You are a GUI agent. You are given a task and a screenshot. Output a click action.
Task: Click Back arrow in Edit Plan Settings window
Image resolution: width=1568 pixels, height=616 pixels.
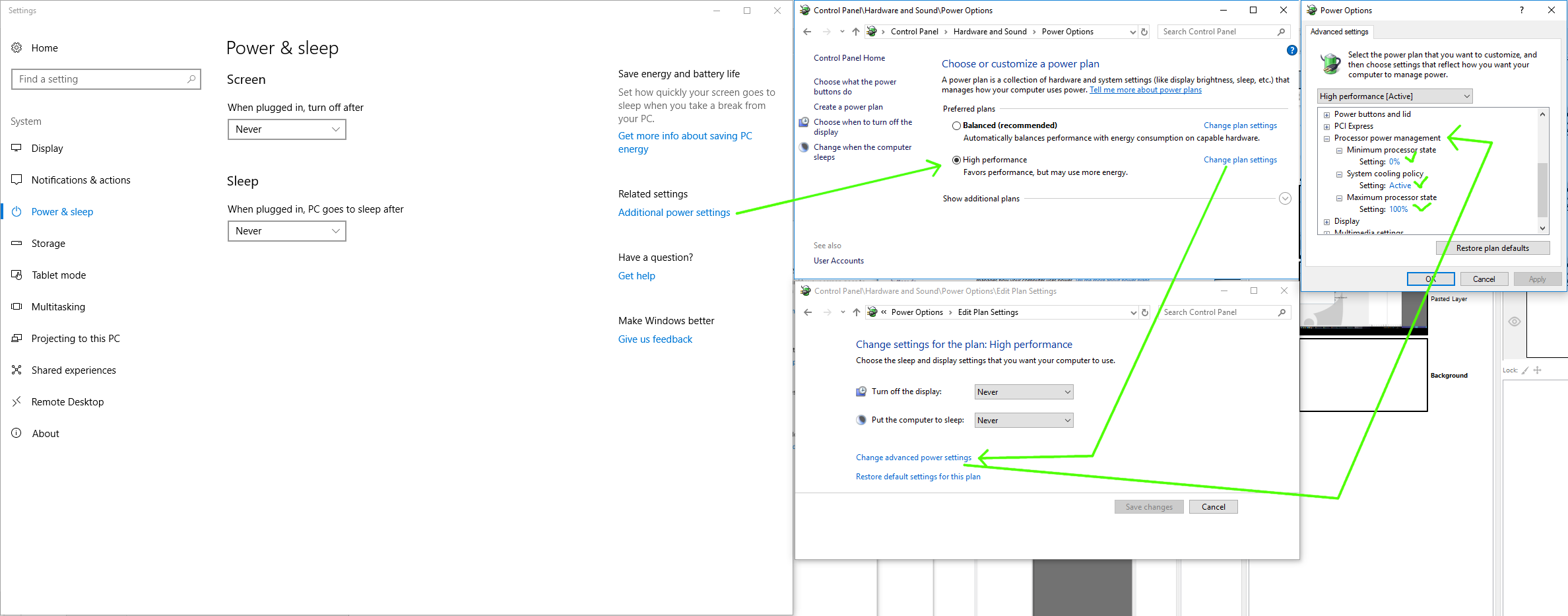click(x=808, y=312)
